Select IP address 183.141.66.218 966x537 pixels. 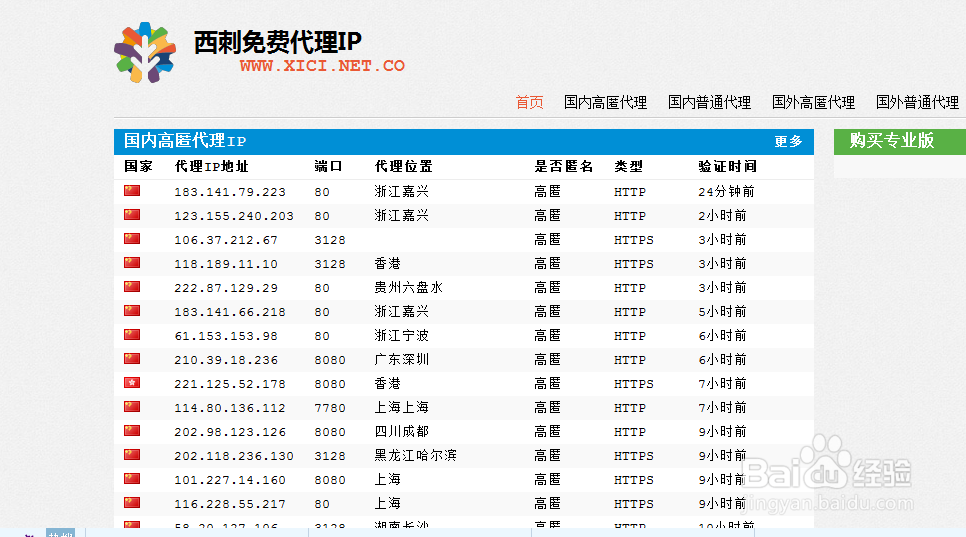coord(230,312)
